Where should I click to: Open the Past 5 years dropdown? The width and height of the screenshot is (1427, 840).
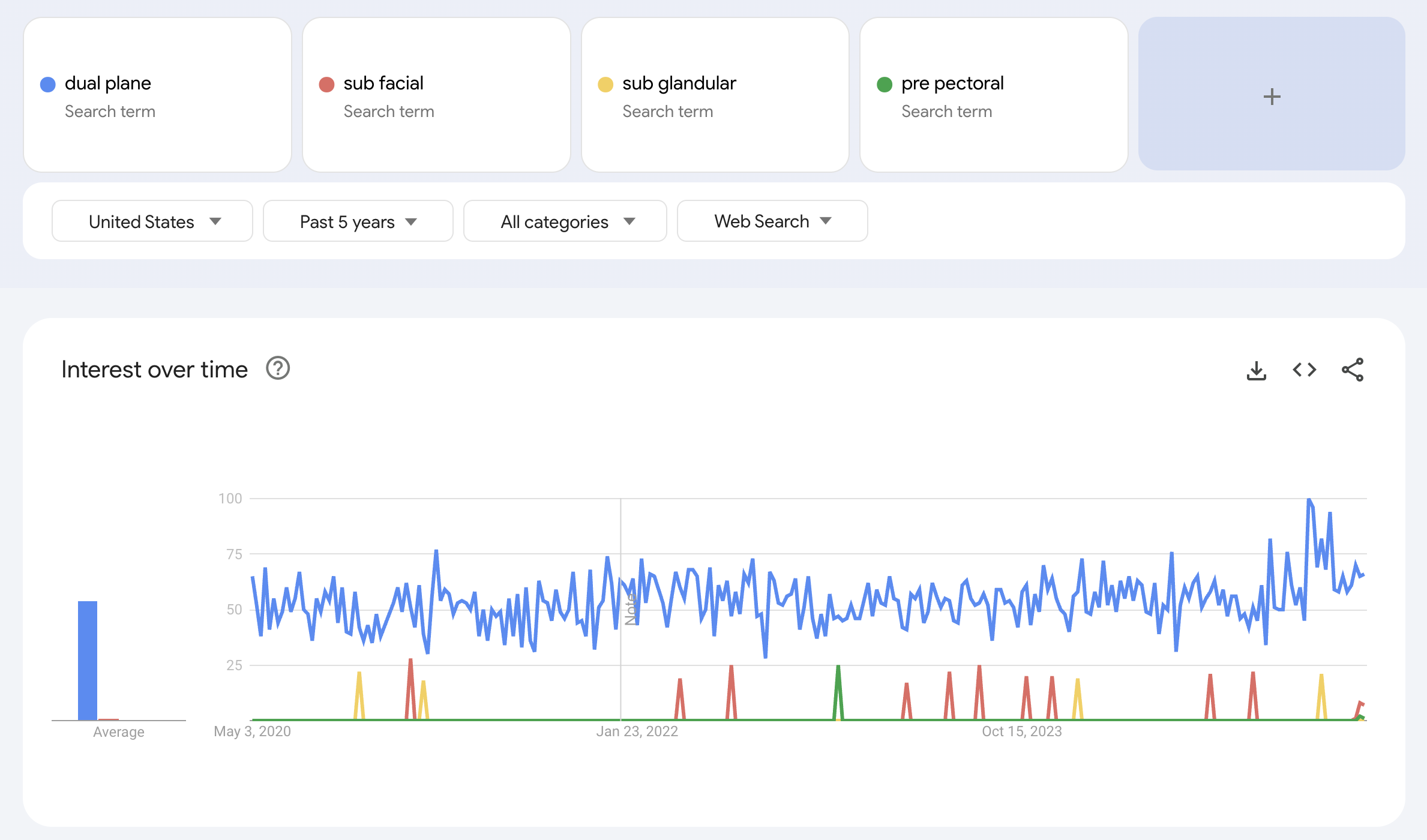[x=358, y=221]
